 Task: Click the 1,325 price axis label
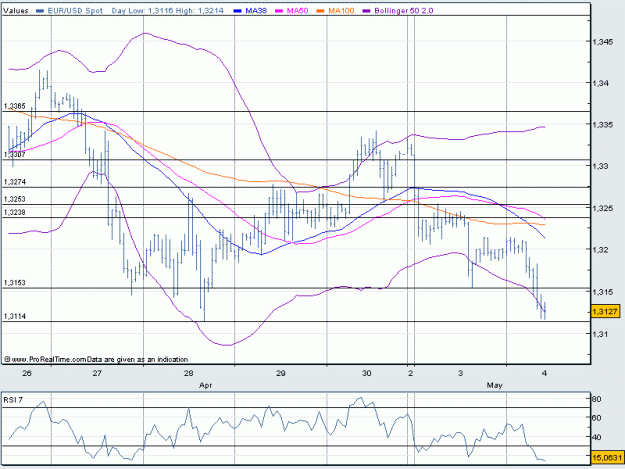tap(602, 208)
